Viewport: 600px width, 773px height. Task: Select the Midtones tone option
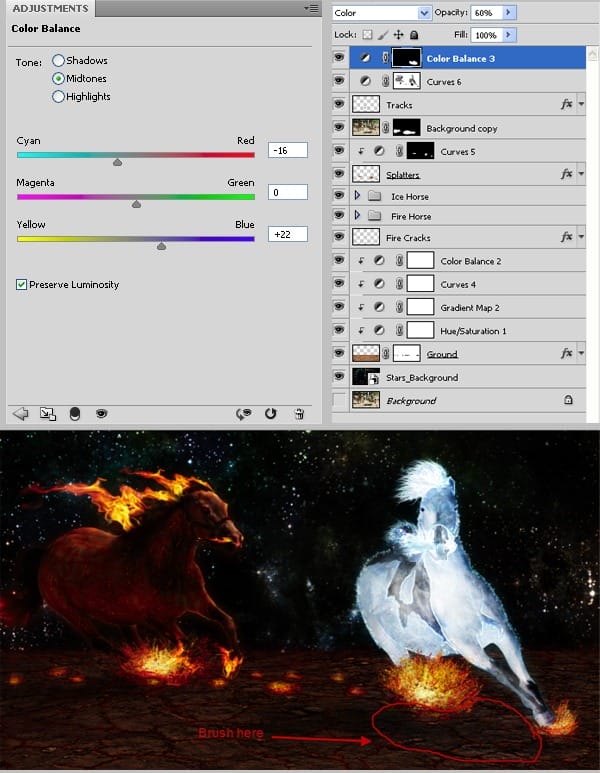[x=58, y=78]
